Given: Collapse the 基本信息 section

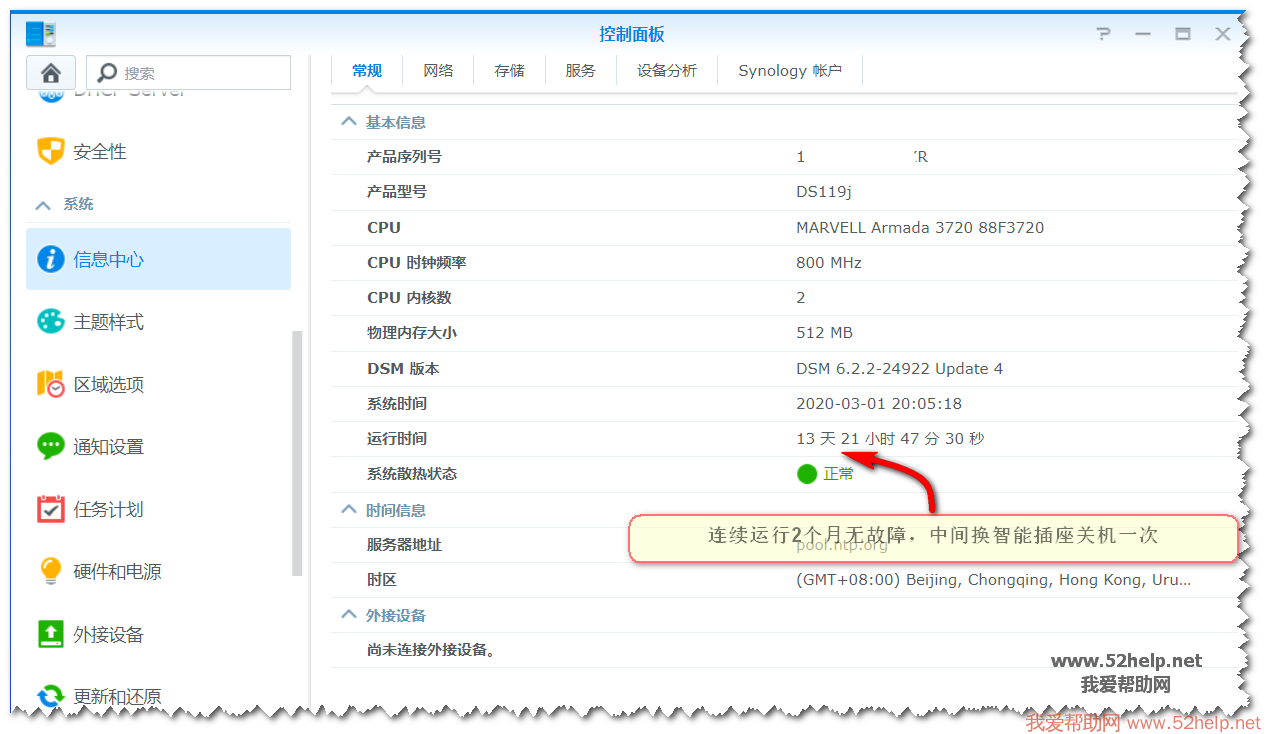Looking at the screenshot, I should click(x=349, y=122).
